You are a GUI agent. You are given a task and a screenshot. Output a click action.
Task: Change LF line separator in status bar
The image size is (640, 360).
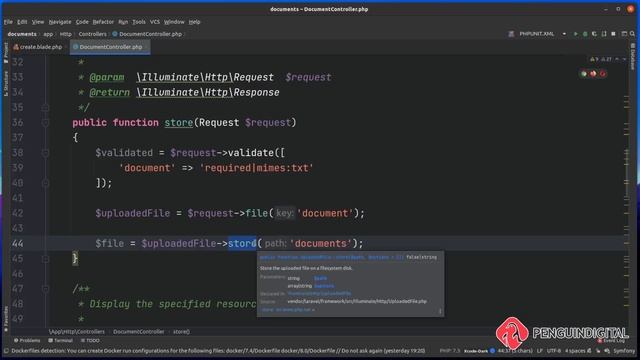[540, 351]
